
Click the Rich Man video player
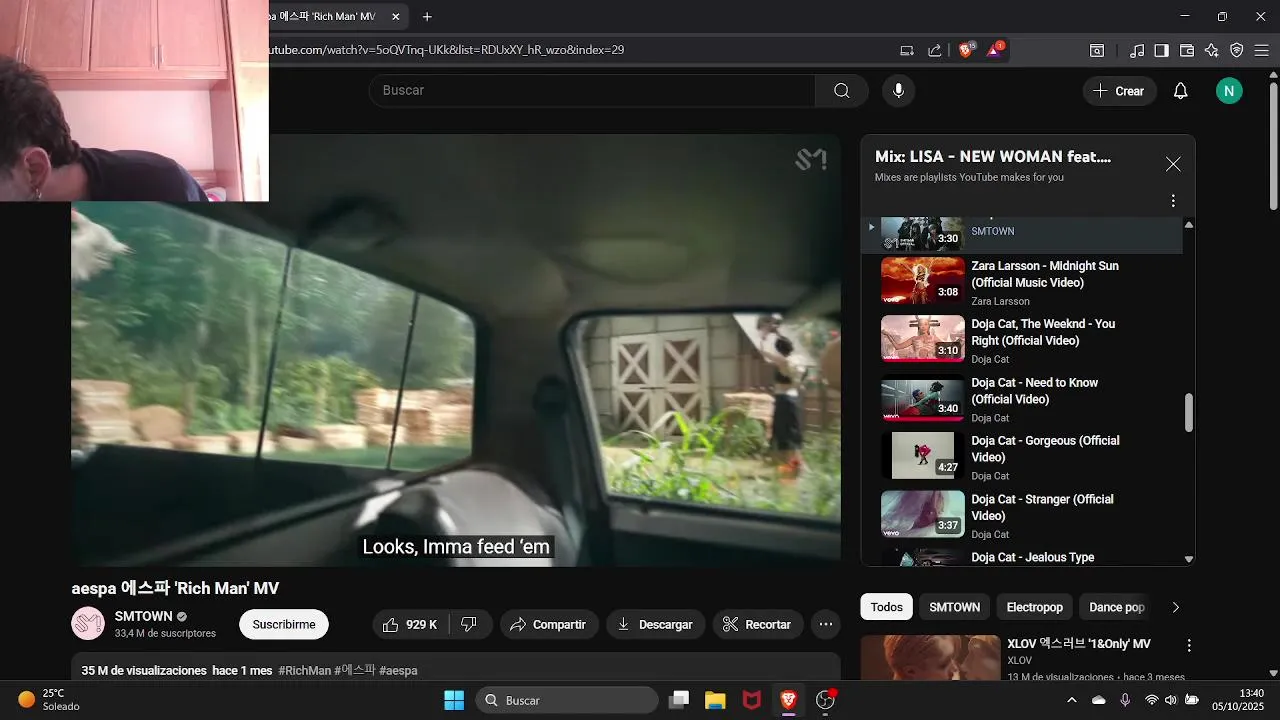(456, 350)
